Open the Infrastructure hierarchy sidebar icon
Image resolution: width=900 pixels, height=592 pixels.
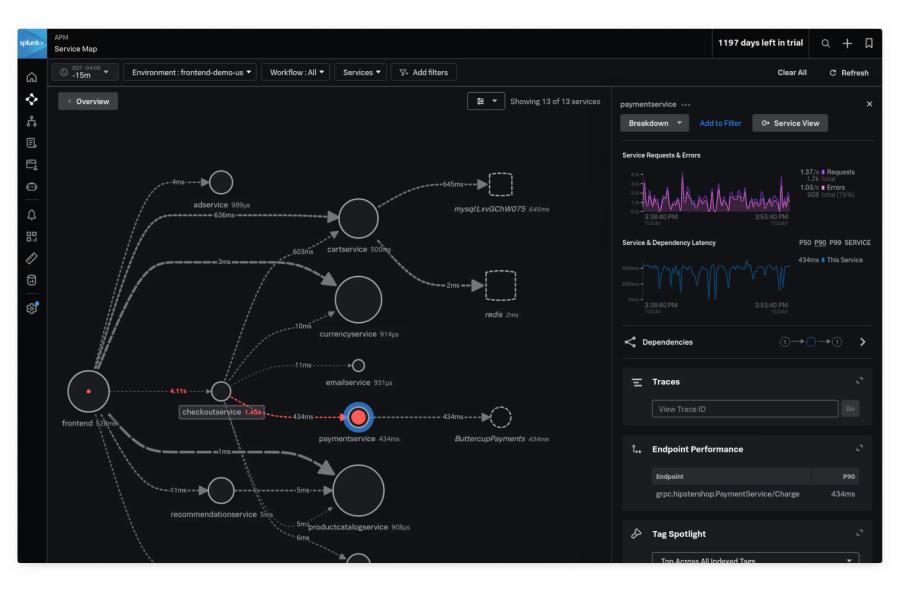pos(32,121)
